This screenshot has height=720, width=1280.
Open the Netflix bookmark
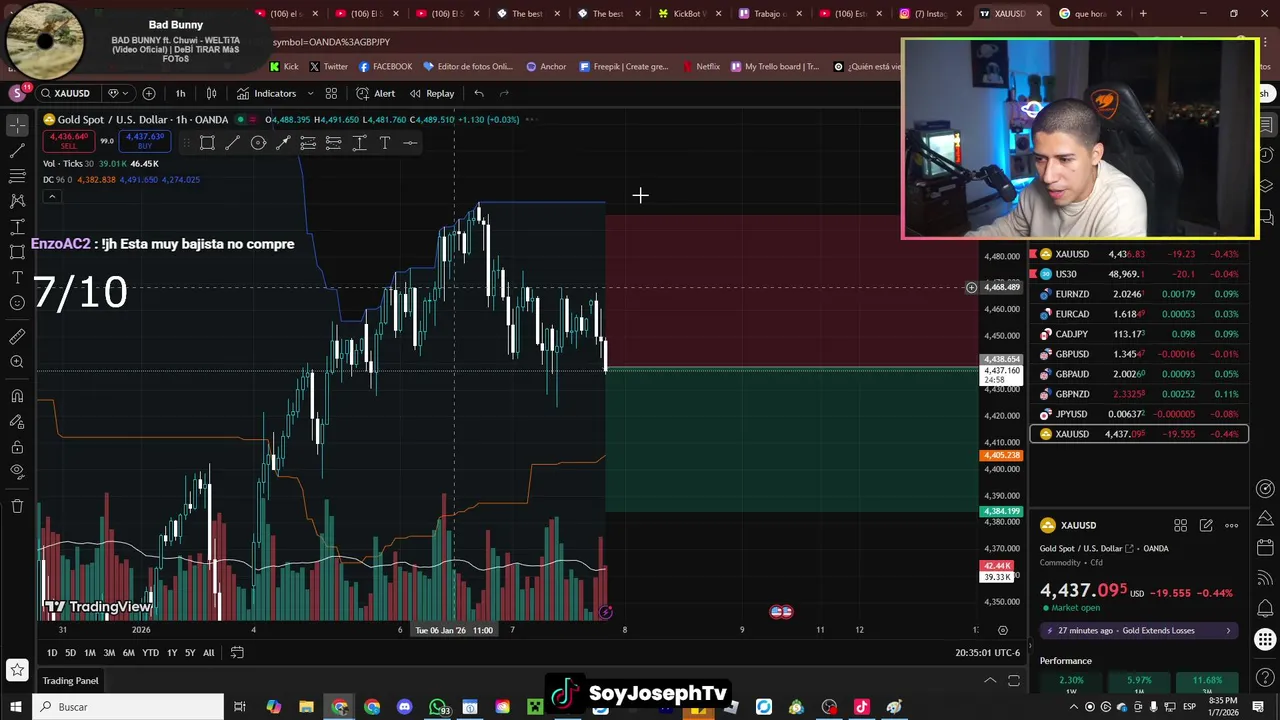click(701, 66)
